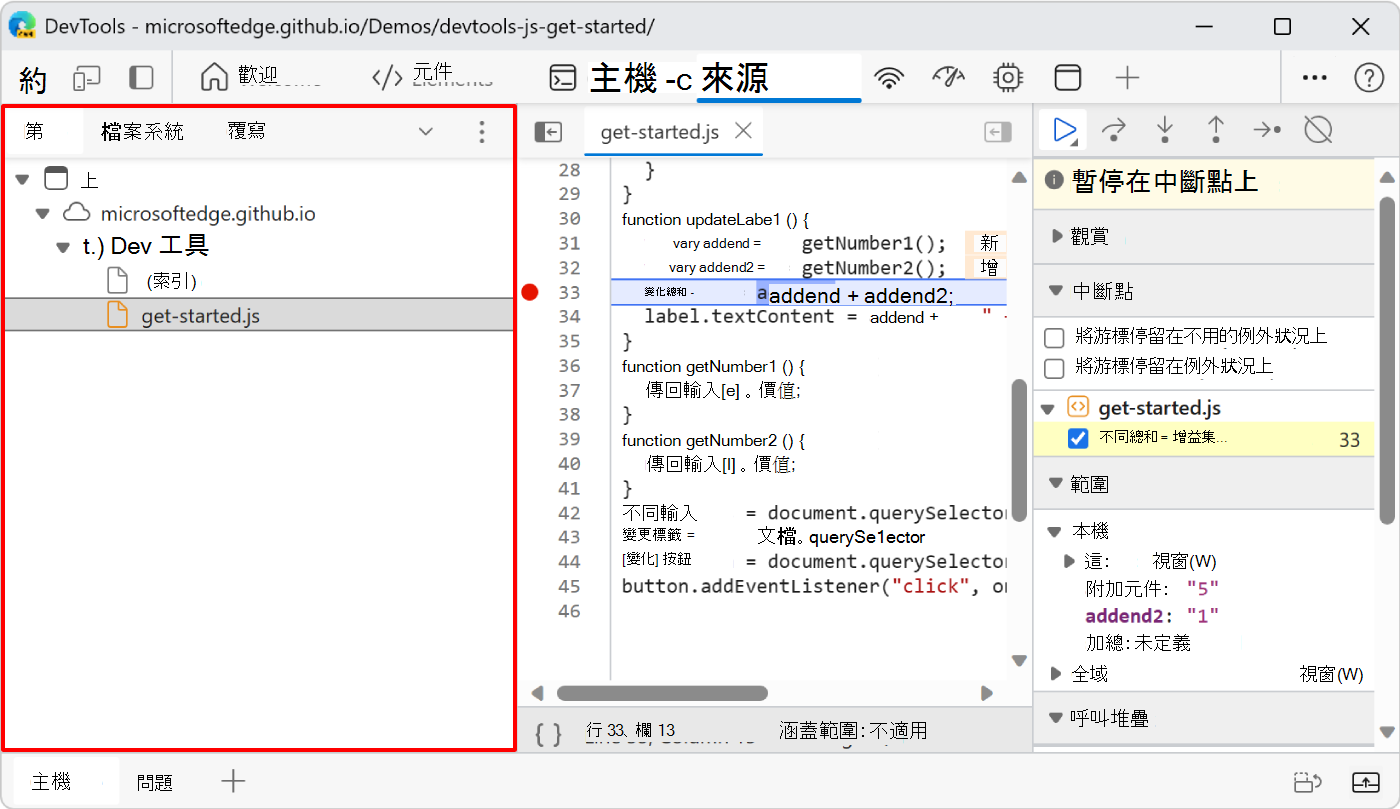Collapse get-started.js breakpoint group
The width and height of the screenshot is (1400, 809).
coord(1048,408)
